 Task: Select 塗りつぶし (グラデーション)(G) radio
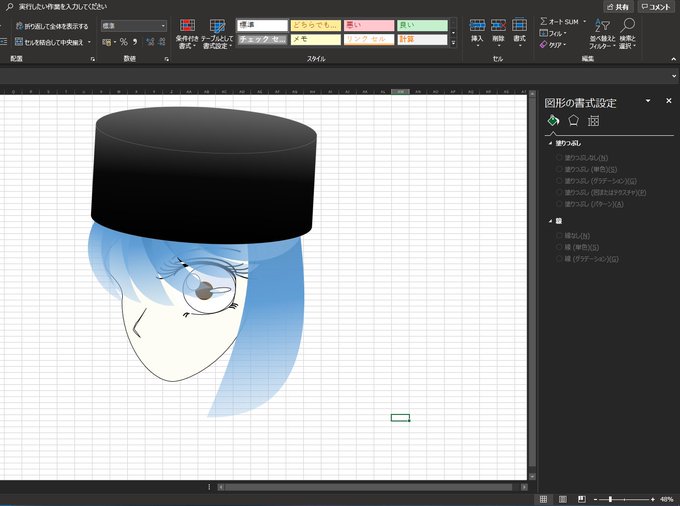click(559, 181)
